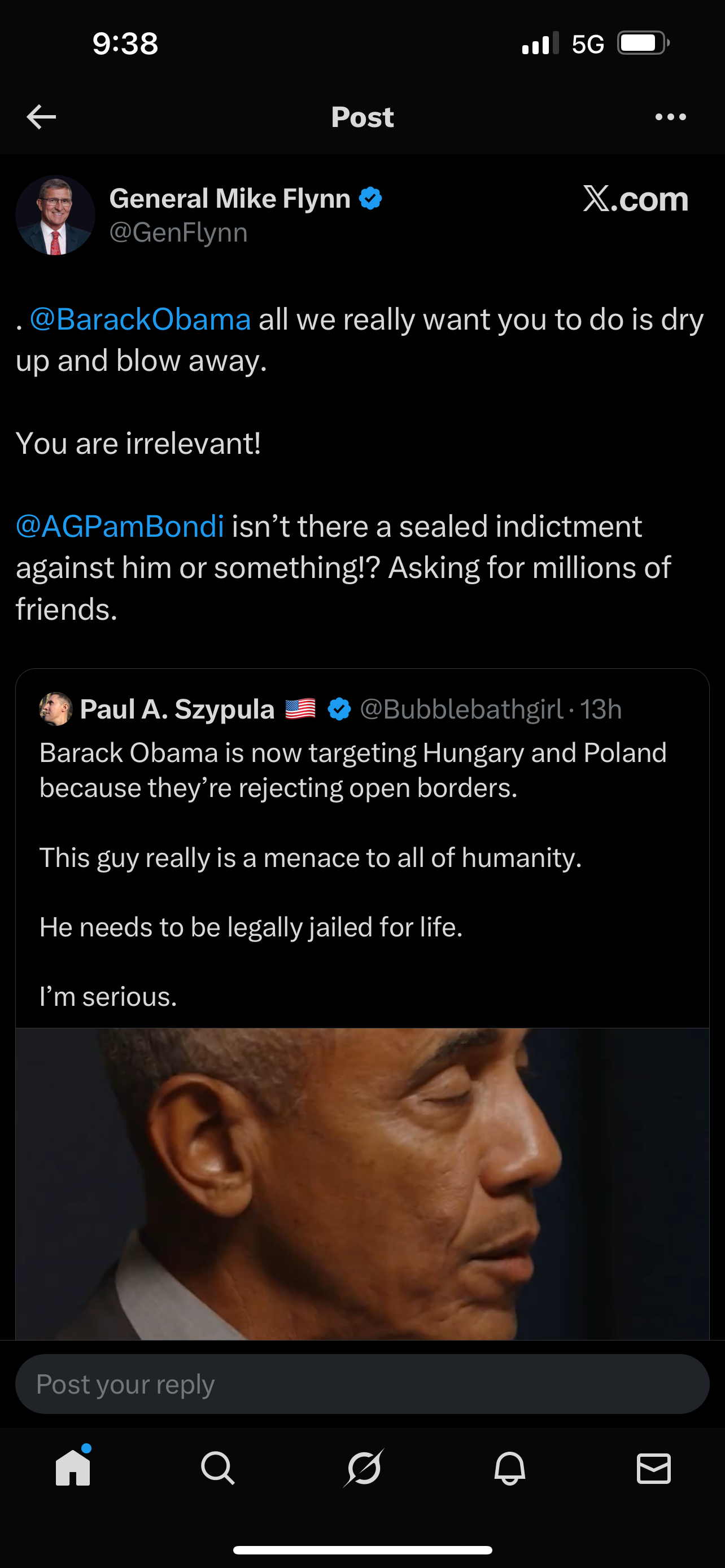
Task: Open the @AGPamBondi mention link
Action: click(120, 527)
